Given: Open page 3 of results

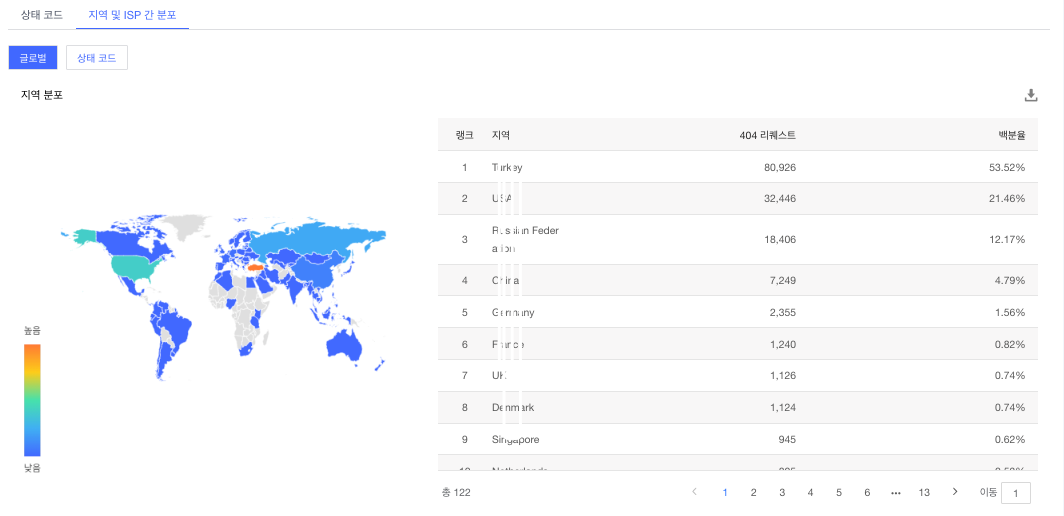Looking at the screenshot, I should pos(782,493).
